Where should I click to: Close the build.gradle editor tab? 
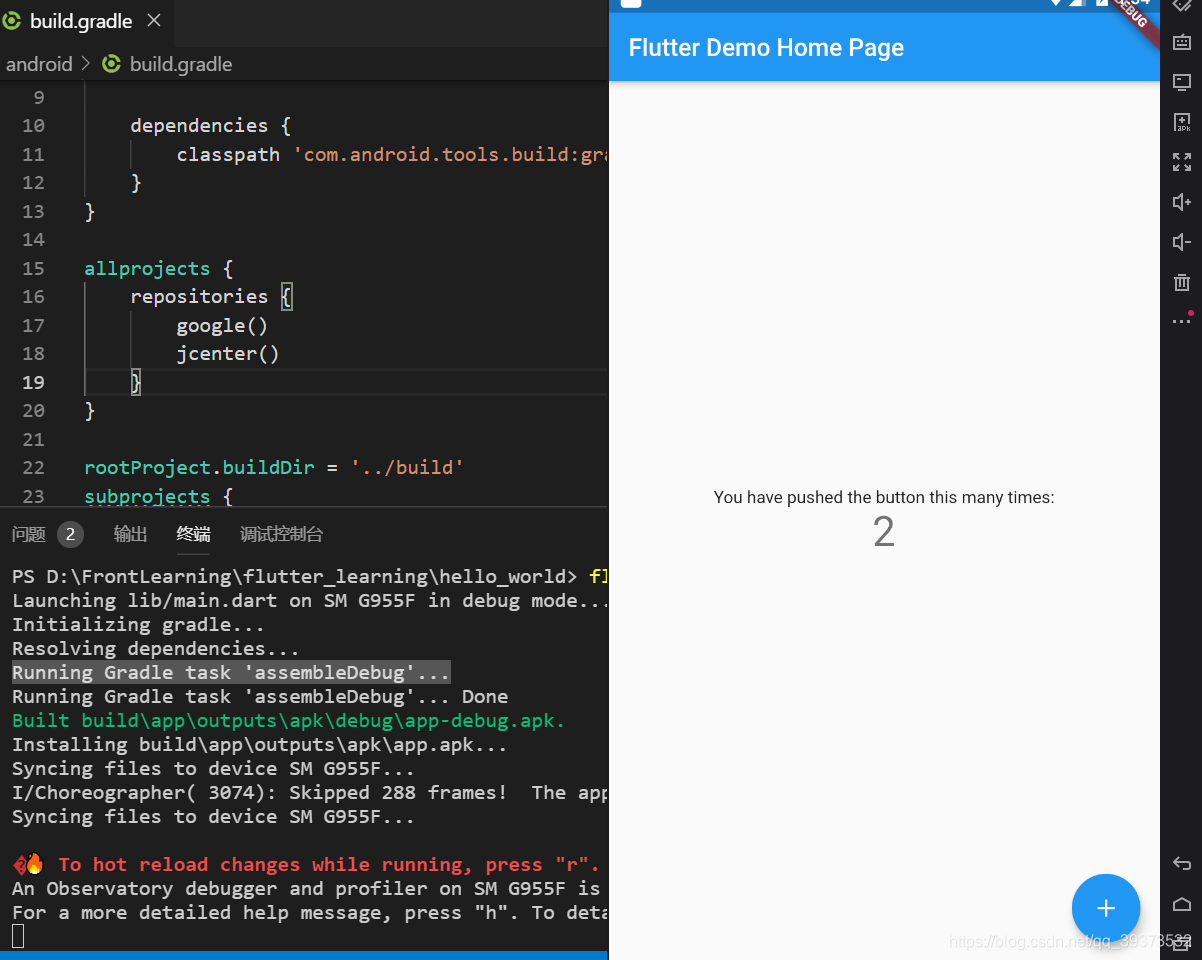point(153,20)
